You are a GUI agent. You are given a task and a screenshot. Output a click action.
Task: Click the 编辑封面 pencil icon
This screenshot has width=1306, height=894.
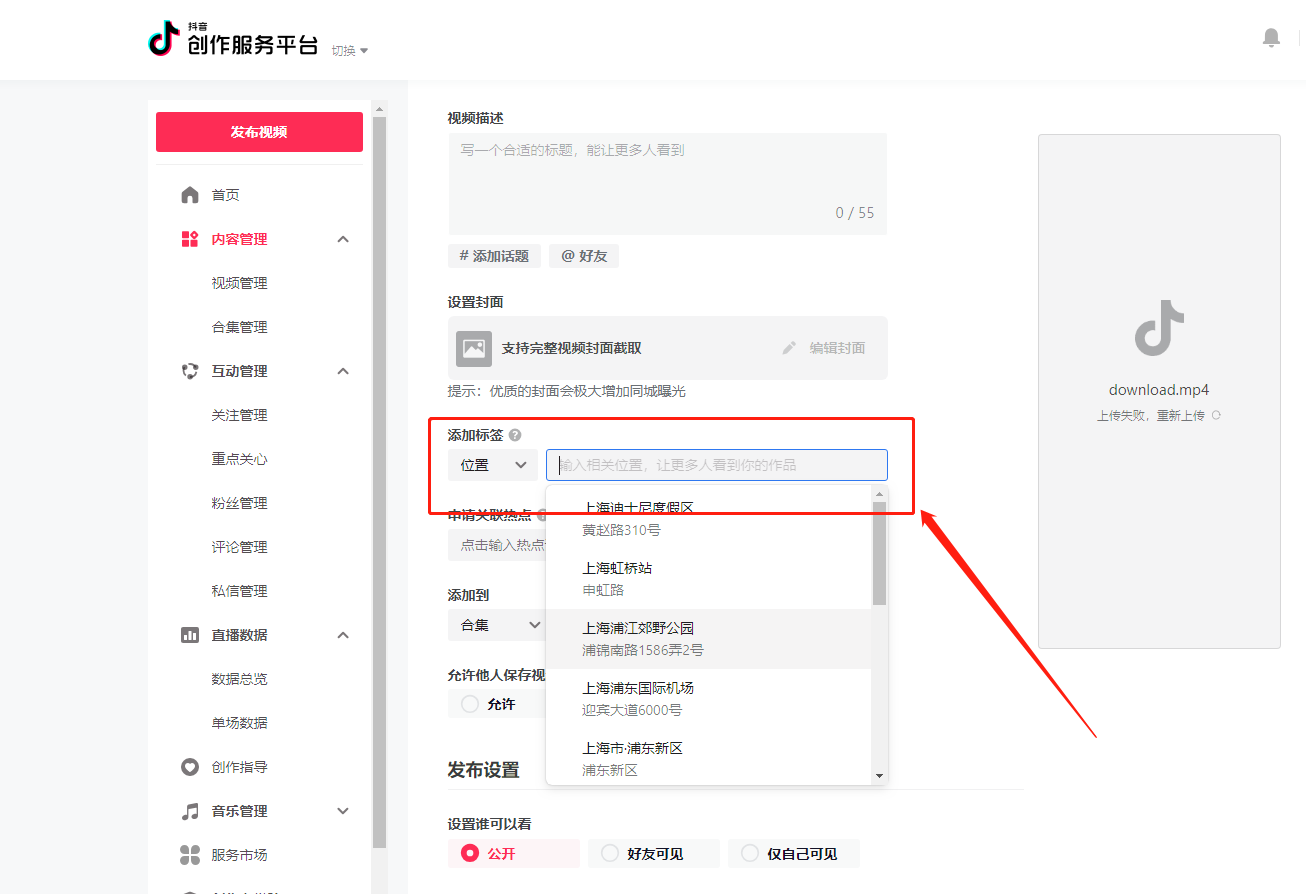[x=790, y=348]
